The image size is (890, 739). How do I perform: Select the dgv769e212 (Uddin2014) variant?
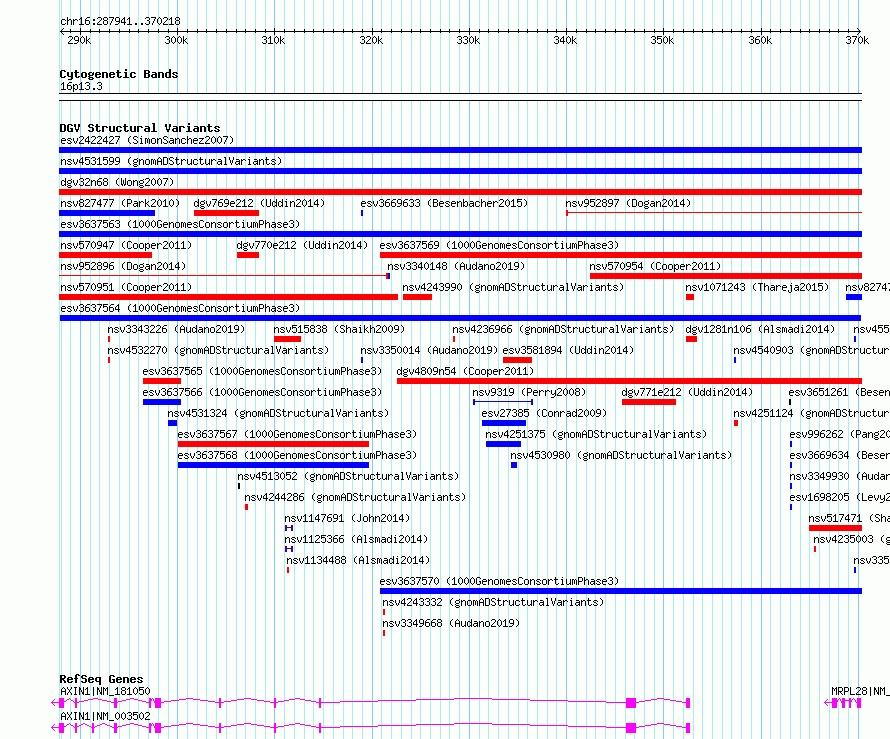(x=259, y=203)
